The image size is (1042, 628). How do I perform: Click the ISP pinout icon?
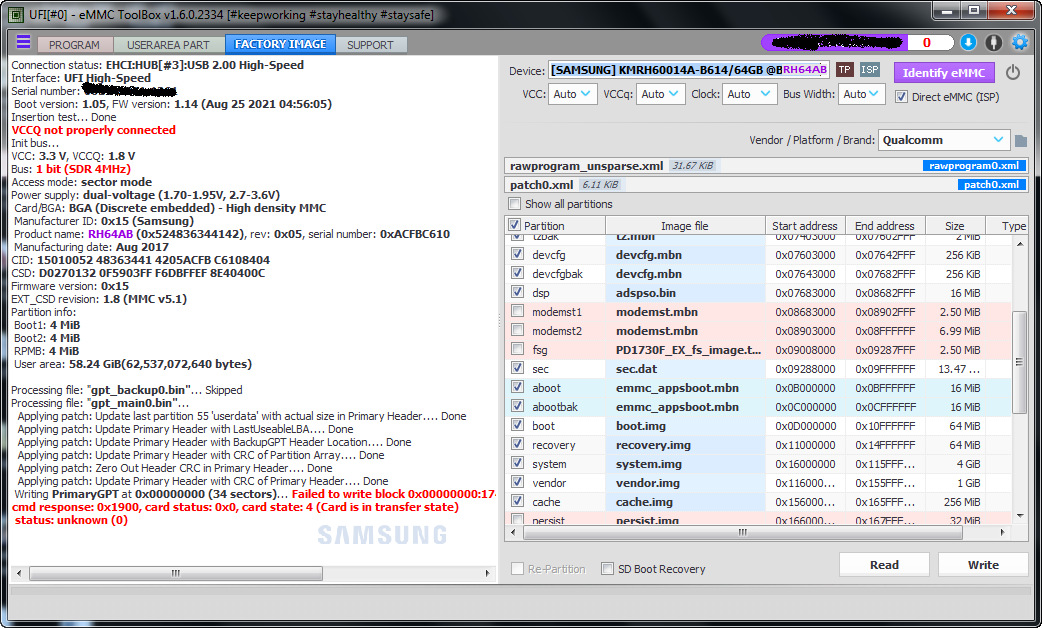click(x=870, y=70)
